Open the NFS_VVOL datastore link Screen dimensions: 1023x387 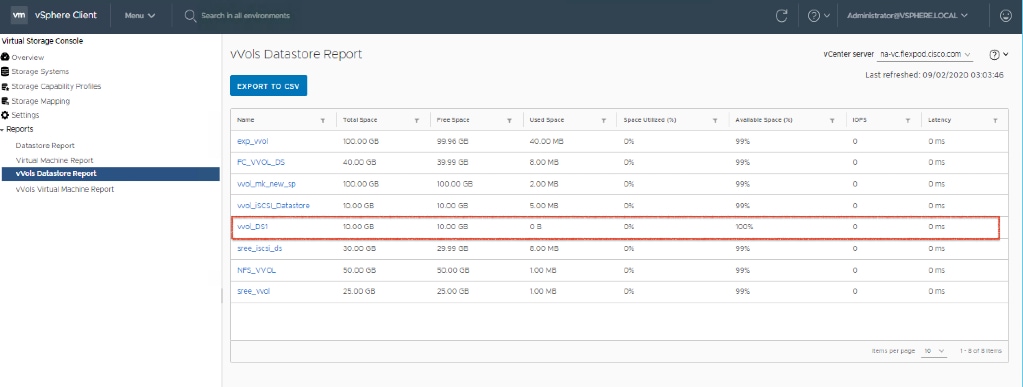tap(256, 270)
